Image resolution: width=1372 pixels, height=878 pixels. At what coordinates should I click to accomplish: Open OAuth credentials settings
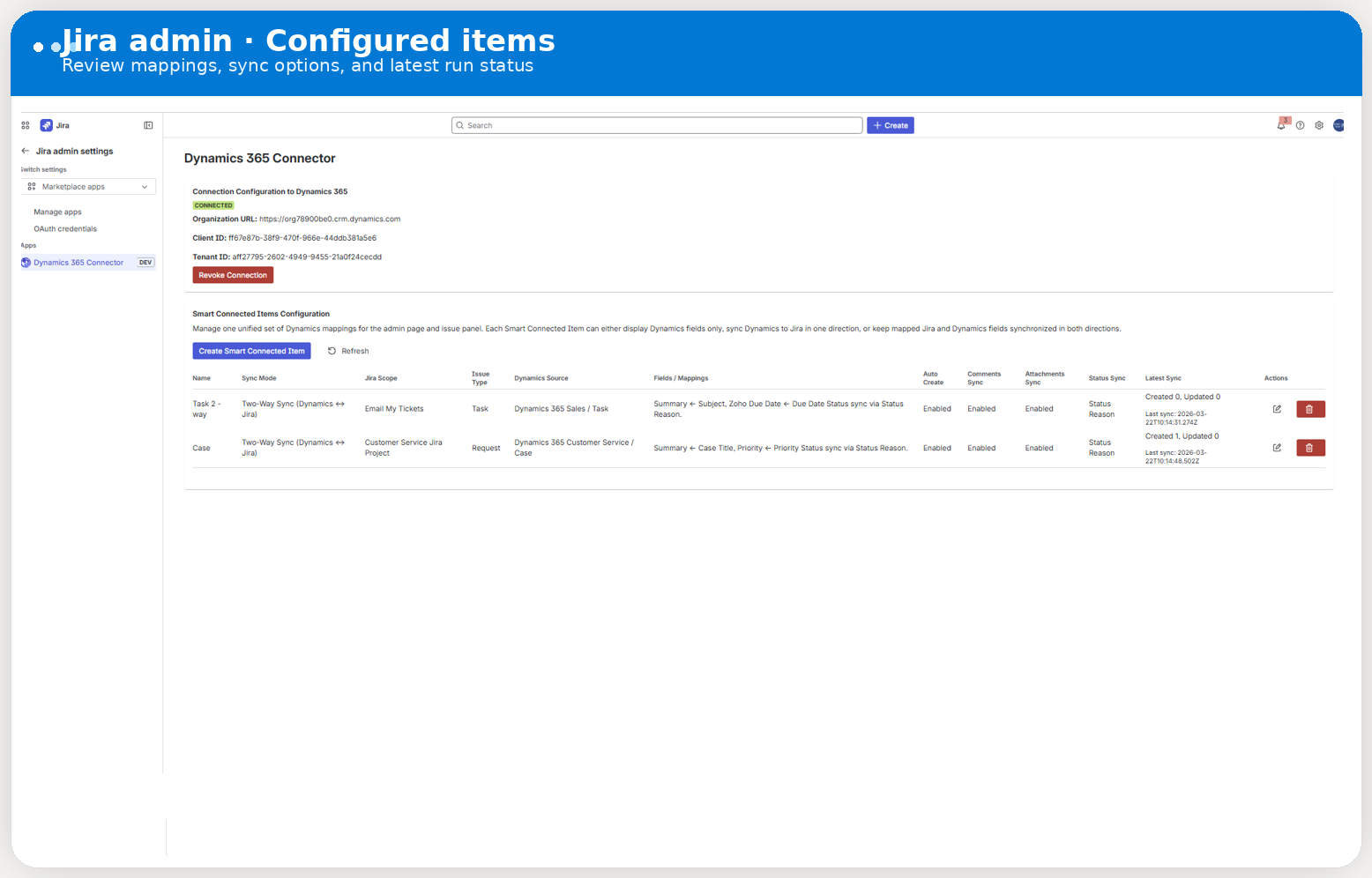pyautogui.click(x=65, y=228)
